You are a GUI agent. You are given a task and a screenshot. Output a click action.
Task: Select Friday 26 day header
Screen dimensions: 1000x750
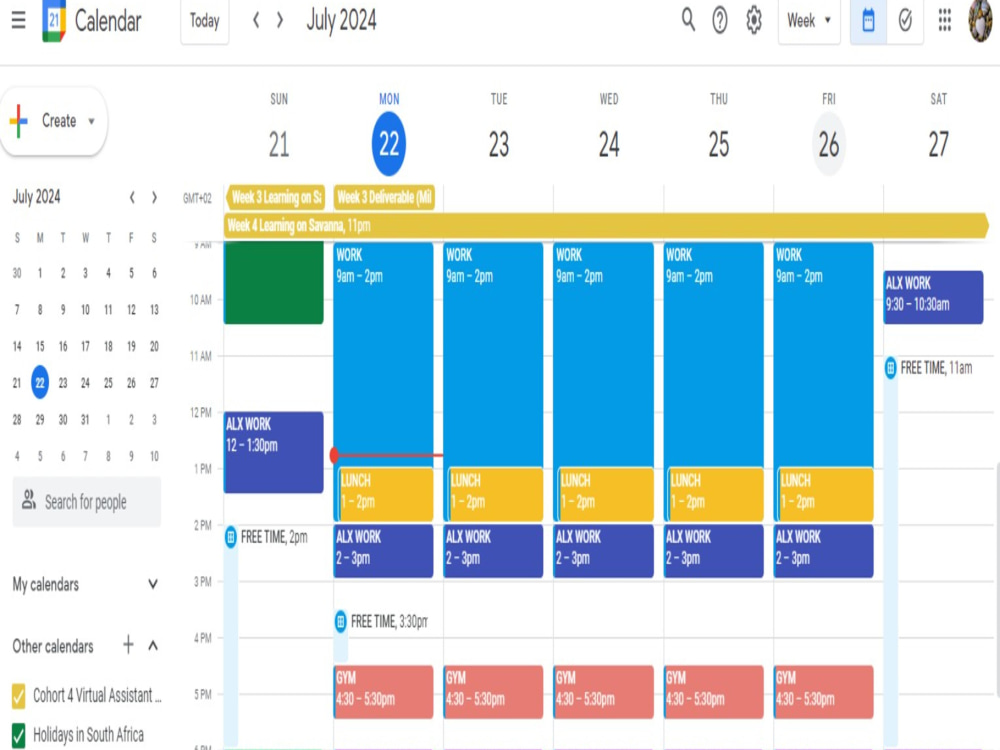click(828, 144)
